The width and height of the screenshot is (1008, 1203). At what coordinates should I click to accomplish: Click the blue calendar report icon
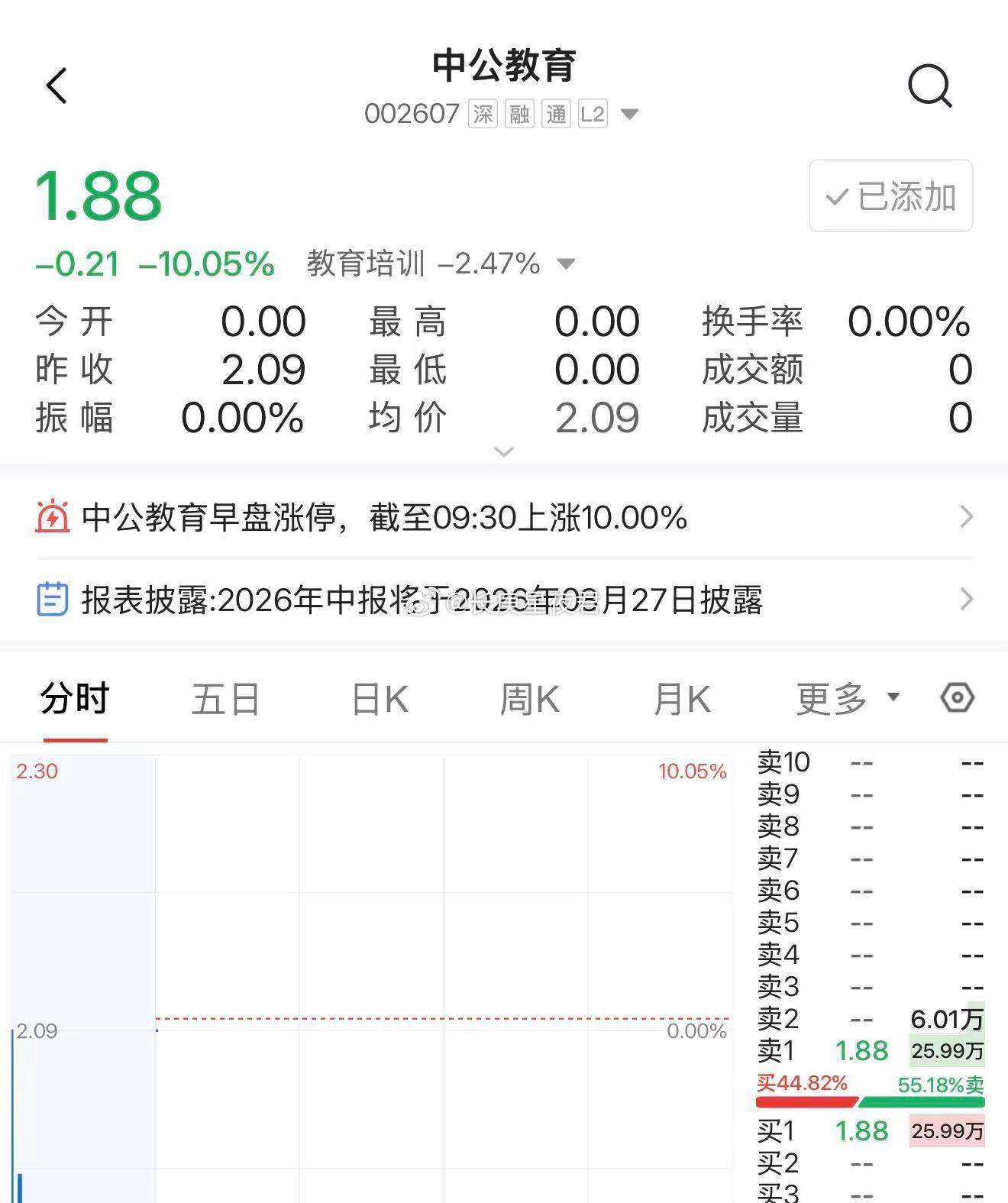[53, 600]
